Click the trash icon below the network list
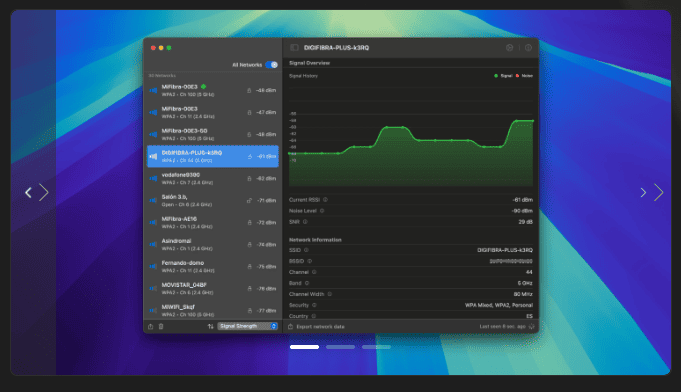This screenshot has width=681, height=392. point(161,326)
